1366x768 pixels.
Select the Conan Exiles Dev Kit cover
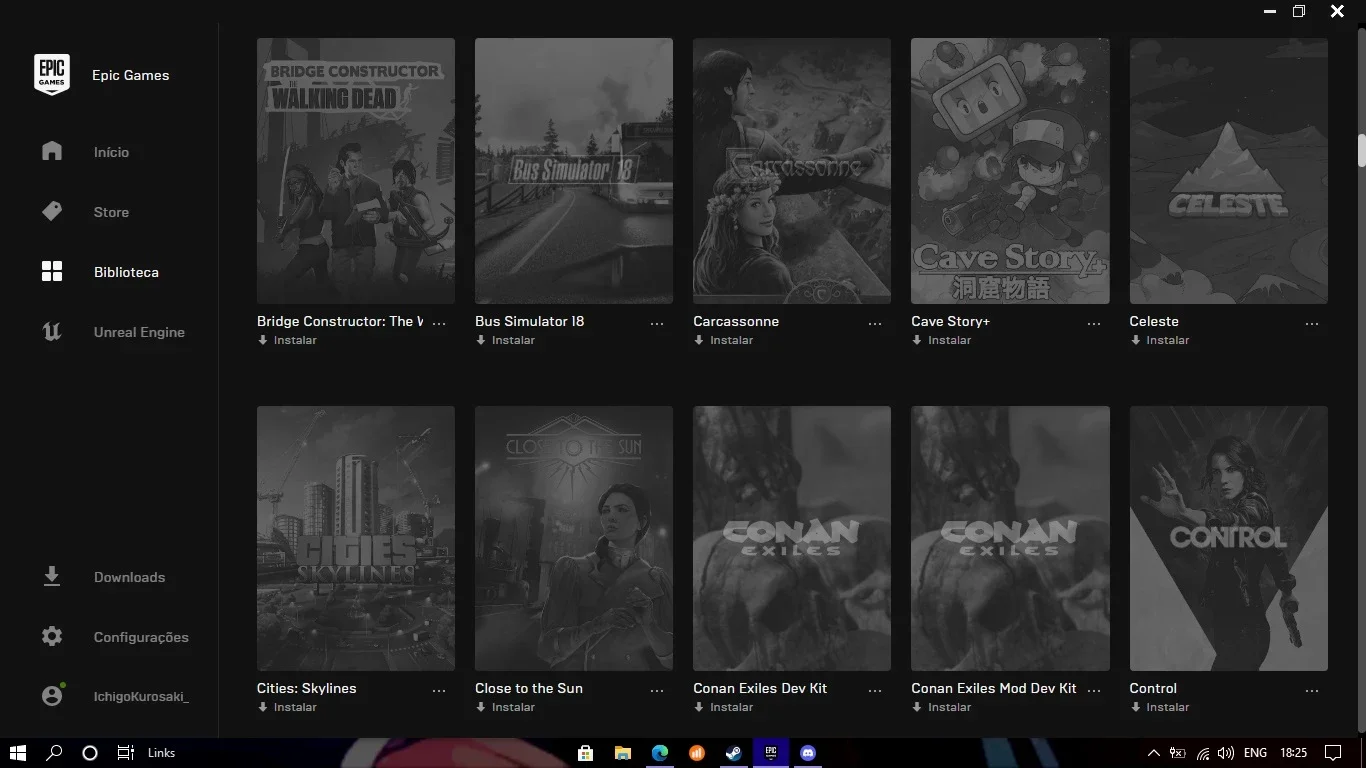pos(792,538)
